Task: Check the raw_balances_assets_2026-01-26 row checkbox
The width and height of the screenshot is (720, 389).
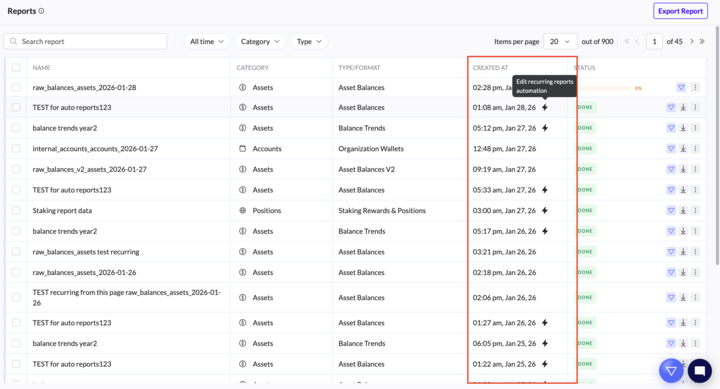Action: (16, 272)
